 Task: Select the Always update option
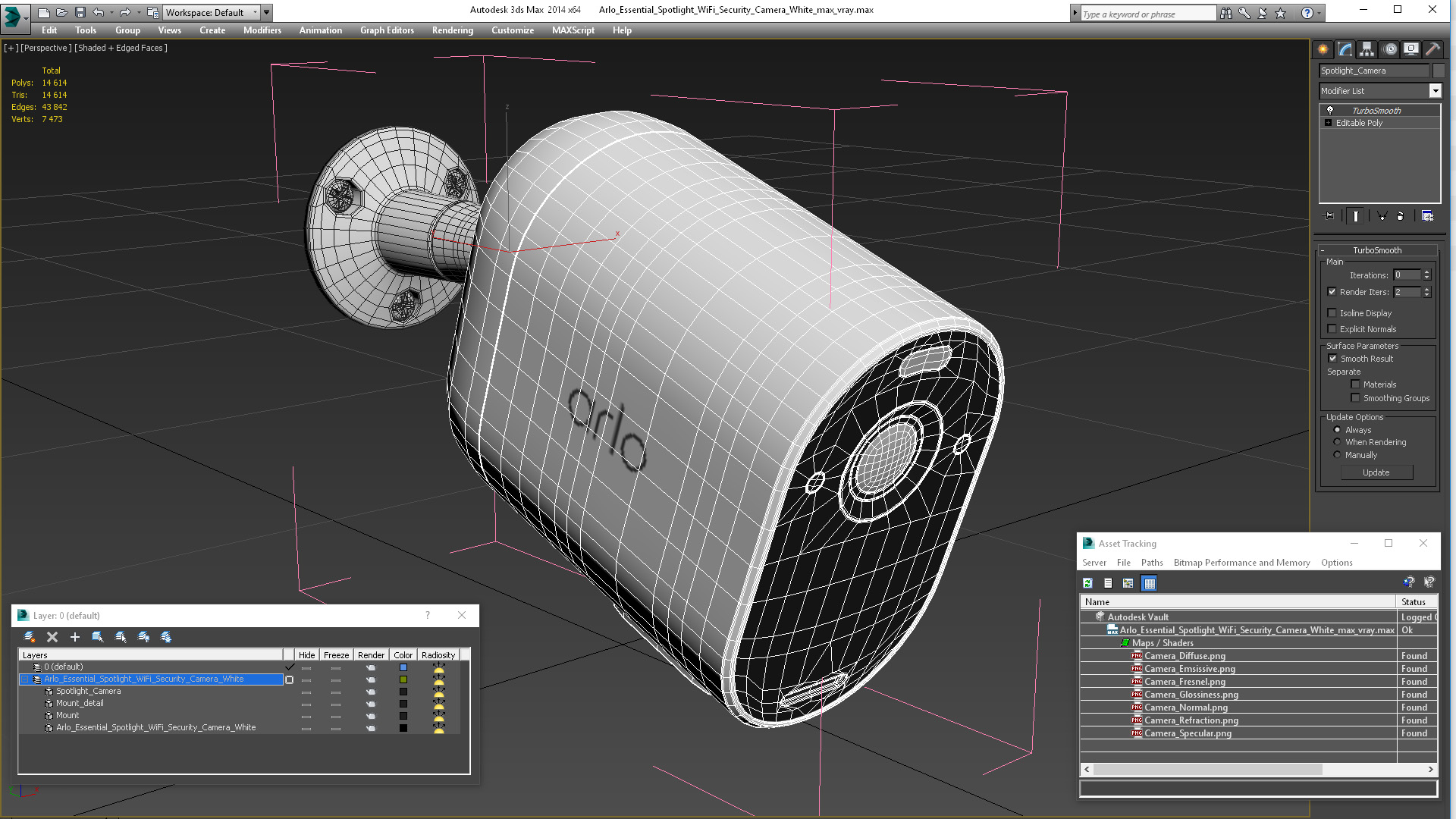(1337, 430)
